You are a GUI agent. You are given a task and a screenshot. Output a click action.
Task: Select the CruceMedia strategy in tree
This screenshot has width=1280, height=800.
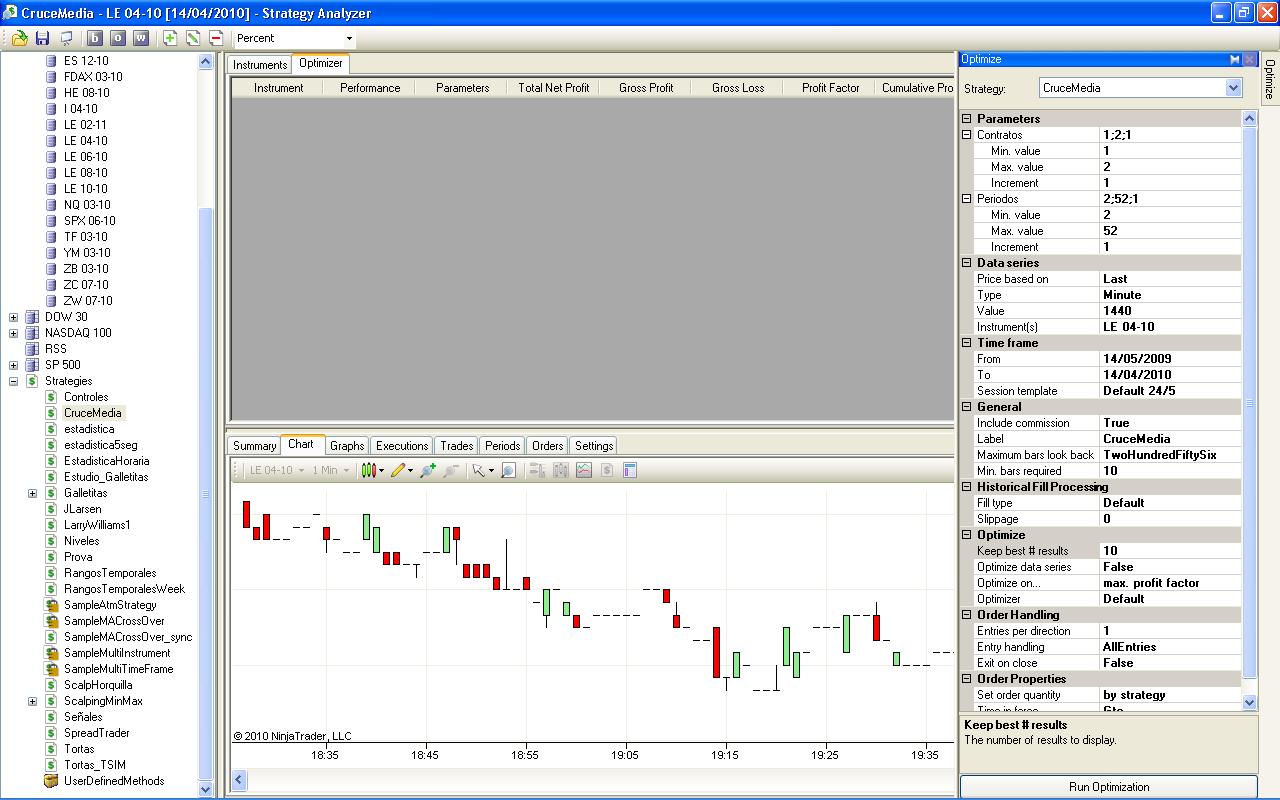pyautogui.click(x=93, y=413)
